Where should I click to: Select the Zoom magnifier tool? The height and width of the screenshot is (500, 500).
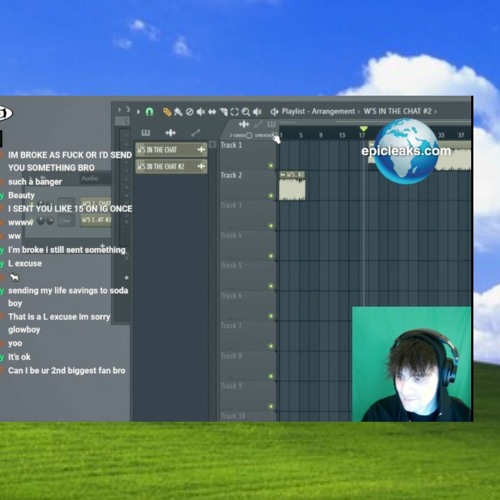[x=246, y=112]
